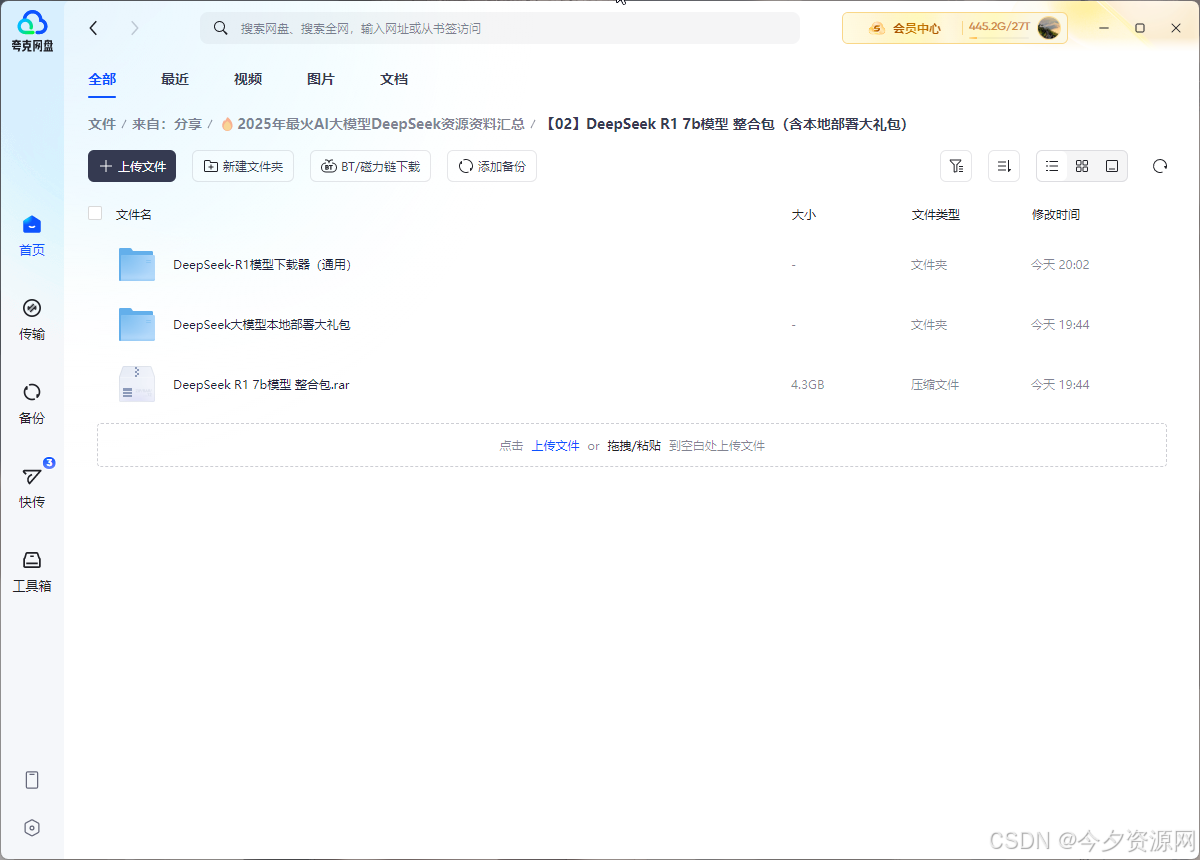
Task: Maximize the window
Action: point(1140,28)
